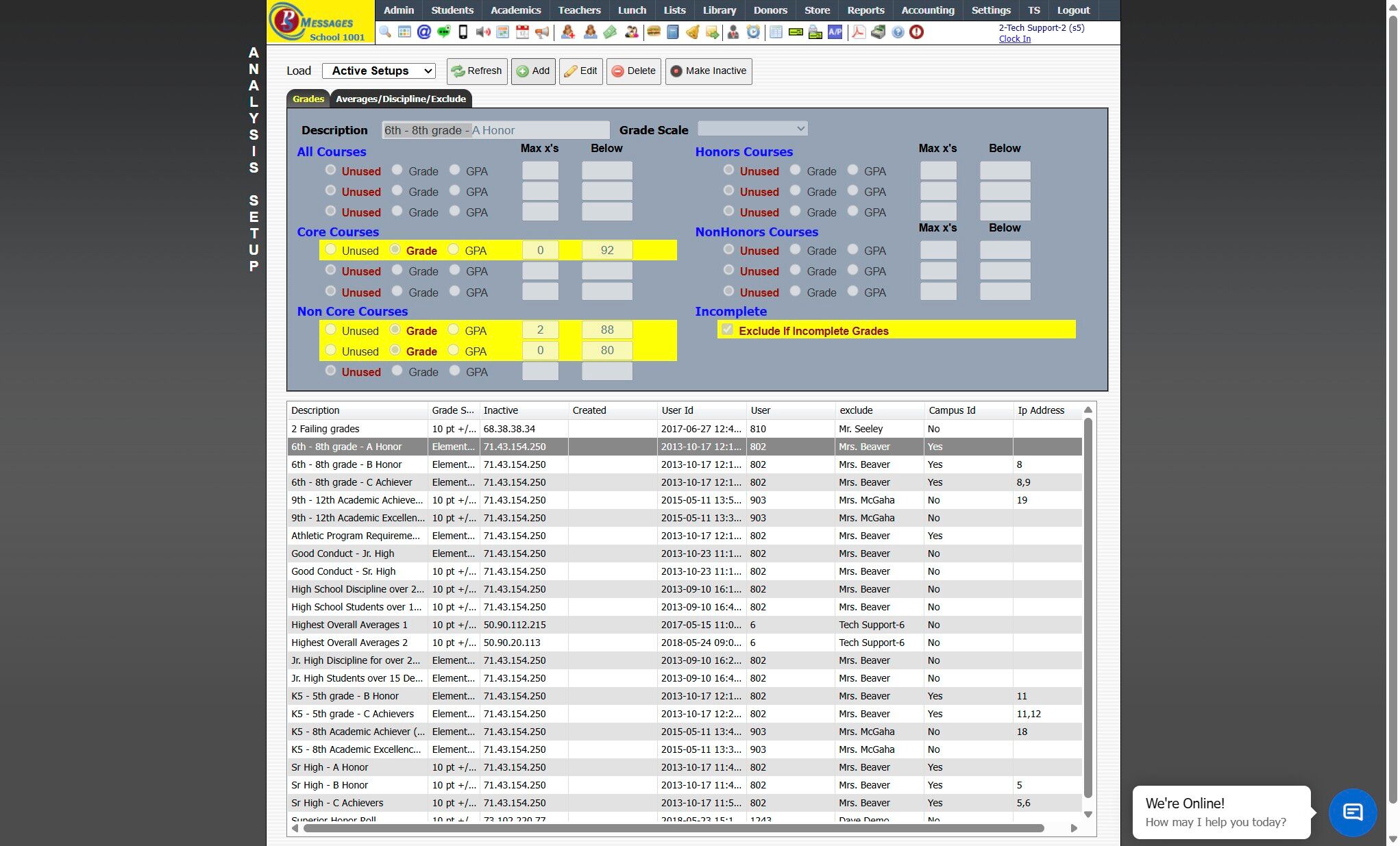Click the blue @ email icon

pos(424,32)
